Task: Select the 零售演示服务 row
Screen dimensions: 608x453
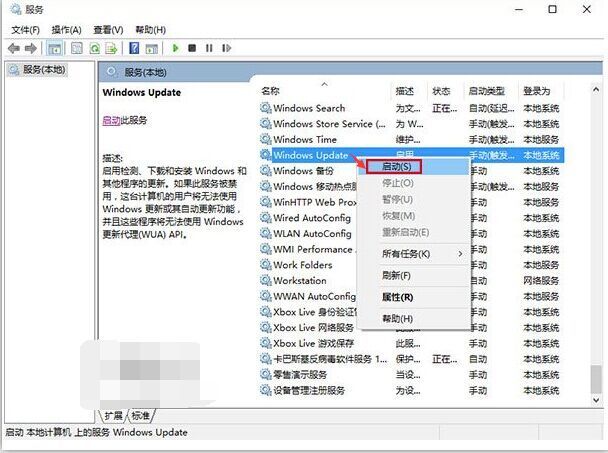Action: tap(411, 375)
